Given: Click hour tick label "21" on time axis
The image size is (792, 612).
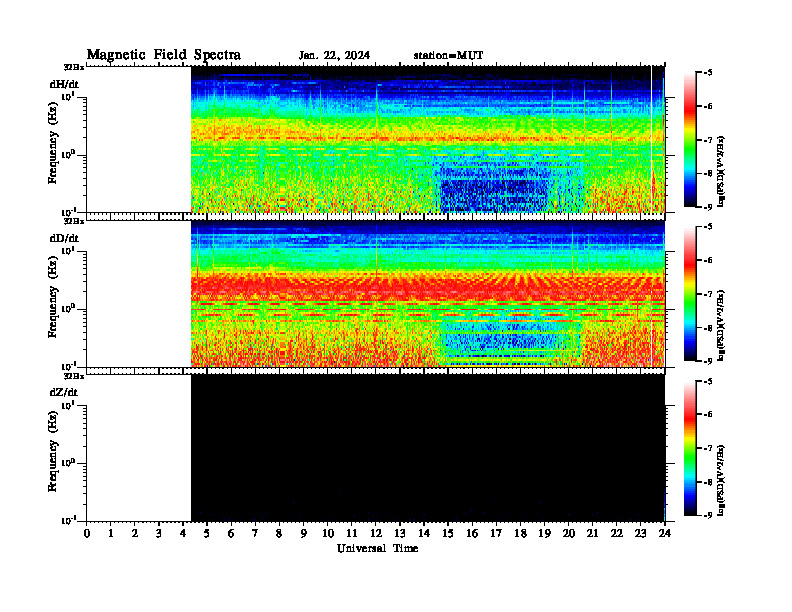Looking at the screenshot, I should (x=592, y=534).
